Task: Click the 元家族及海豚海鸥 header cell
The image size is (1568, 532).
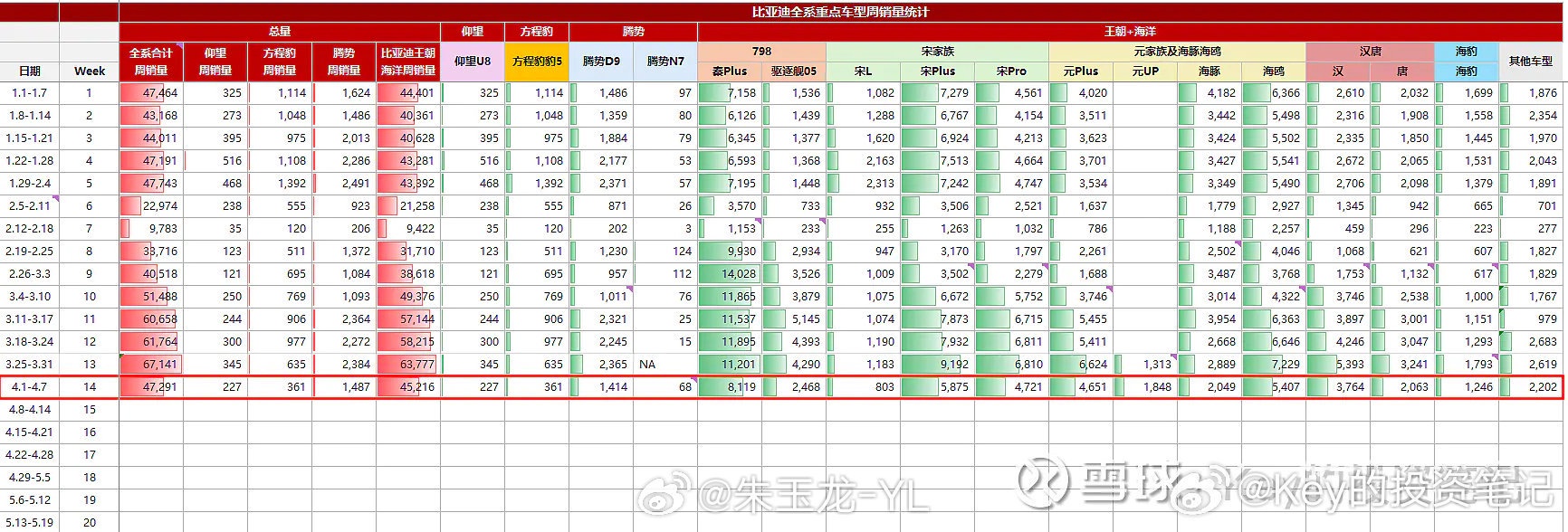Action: coord(1177,52)
